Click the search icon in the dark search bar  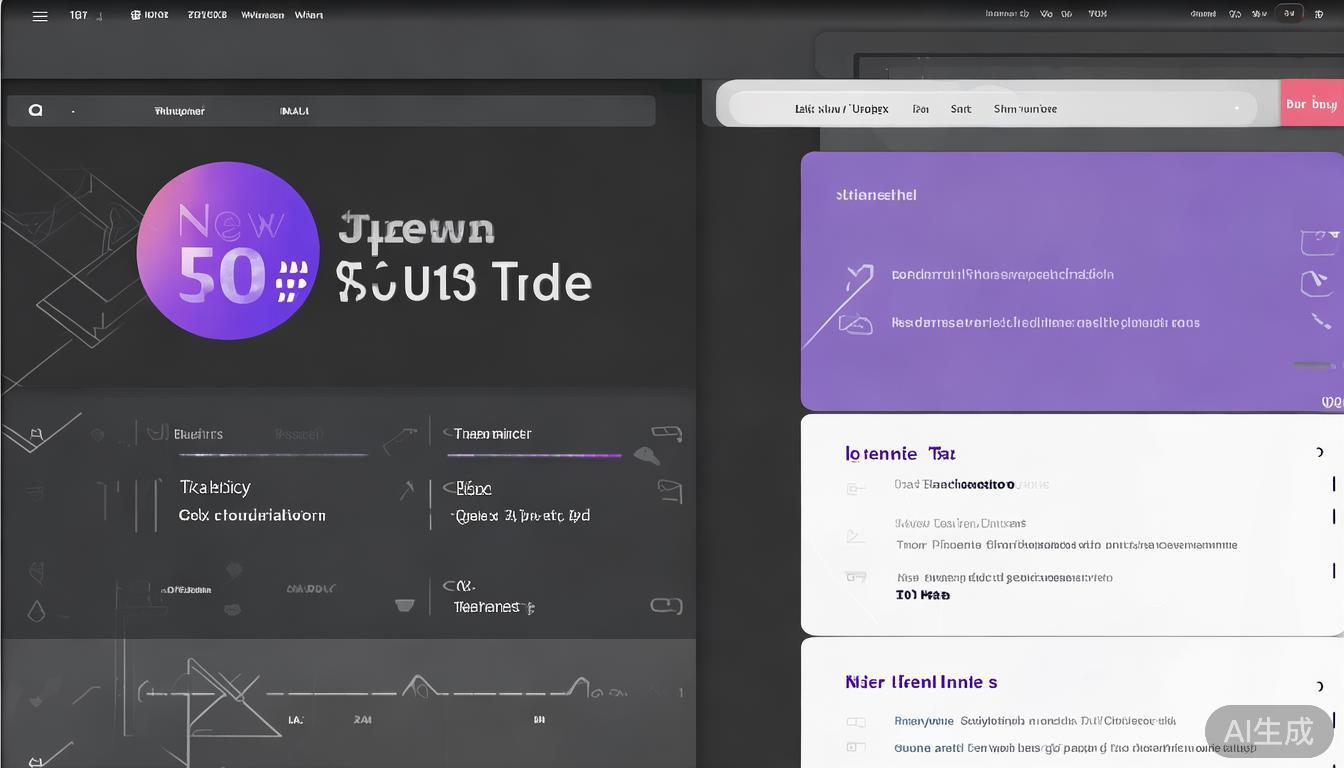(x=36, y=110)
